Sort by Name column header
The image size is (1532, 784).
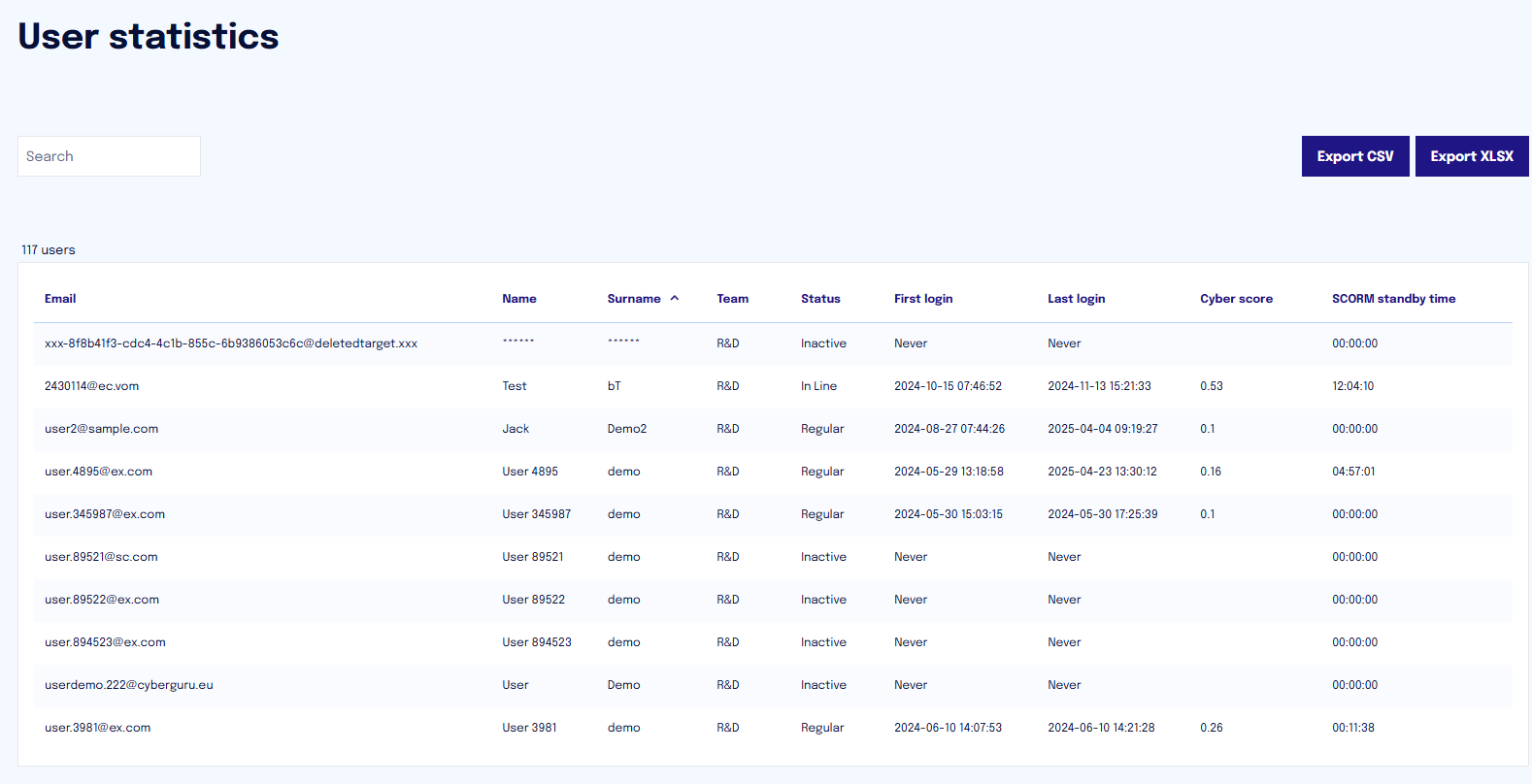coord(519,299)
